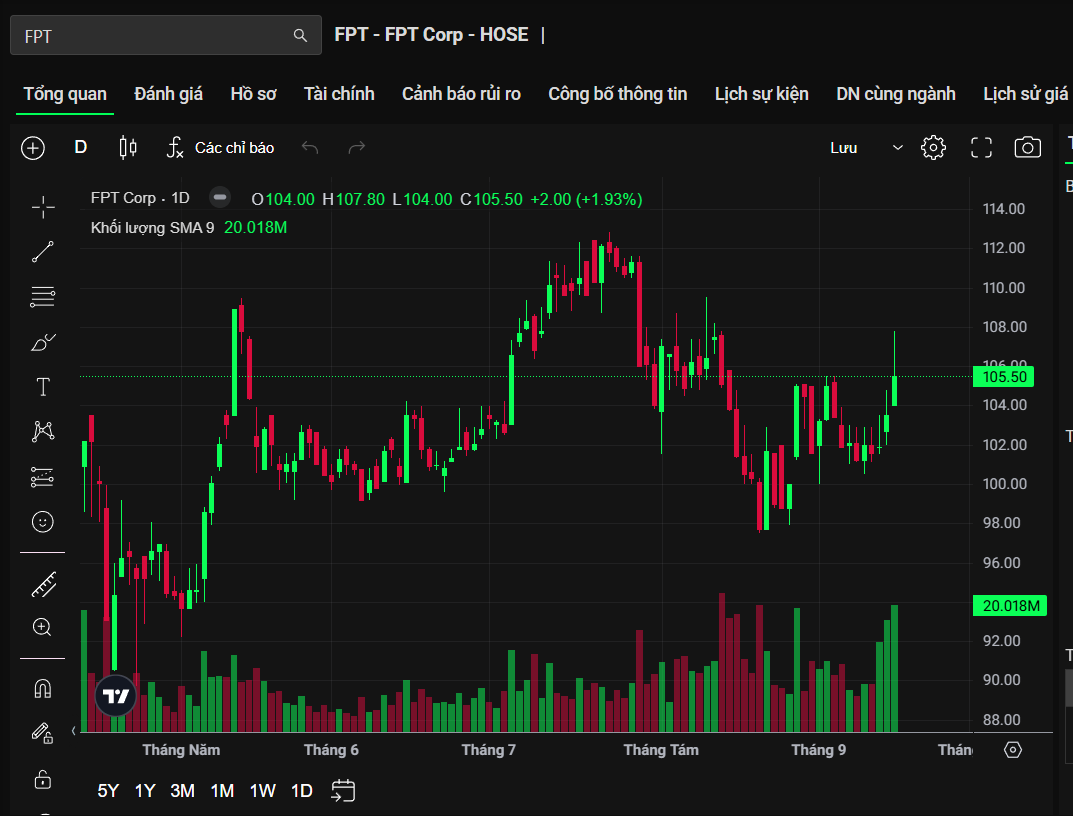This screenshot has height=816, width=1073.
Task: Set the range to 1M
Action: coord(222,791)
